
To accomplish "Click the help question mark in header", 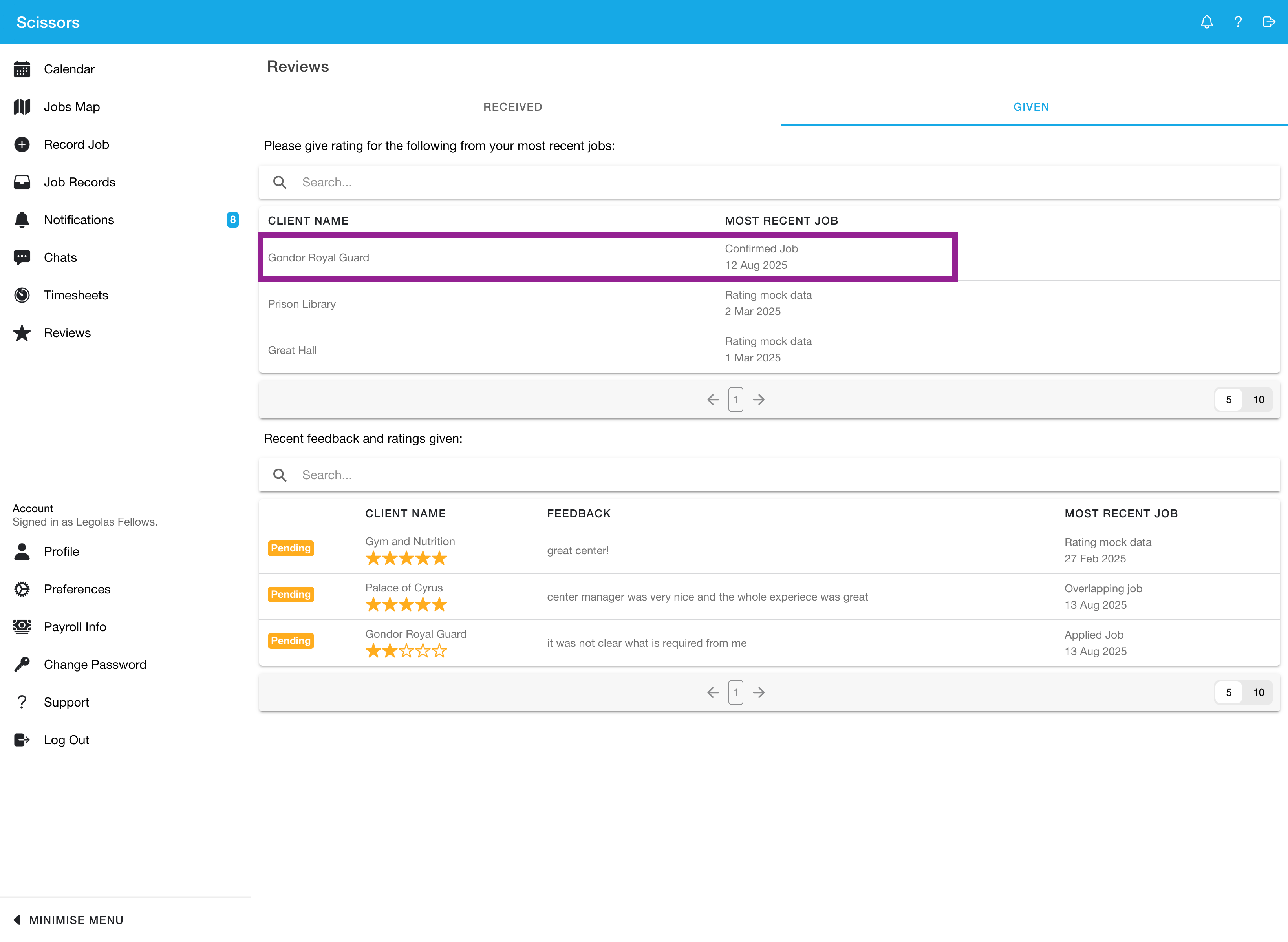I will point(1238,22).
